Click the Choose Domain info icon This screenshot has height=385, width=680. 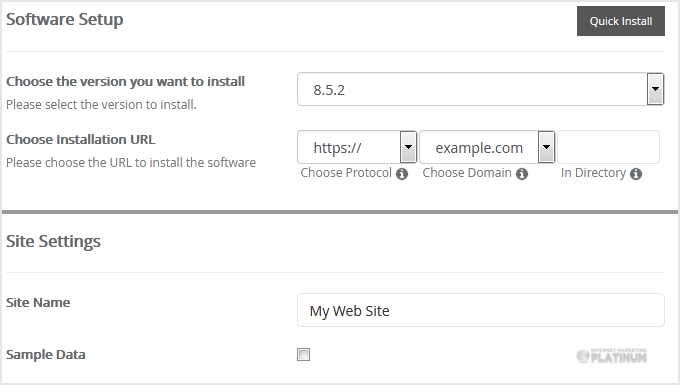click(522, 174)
